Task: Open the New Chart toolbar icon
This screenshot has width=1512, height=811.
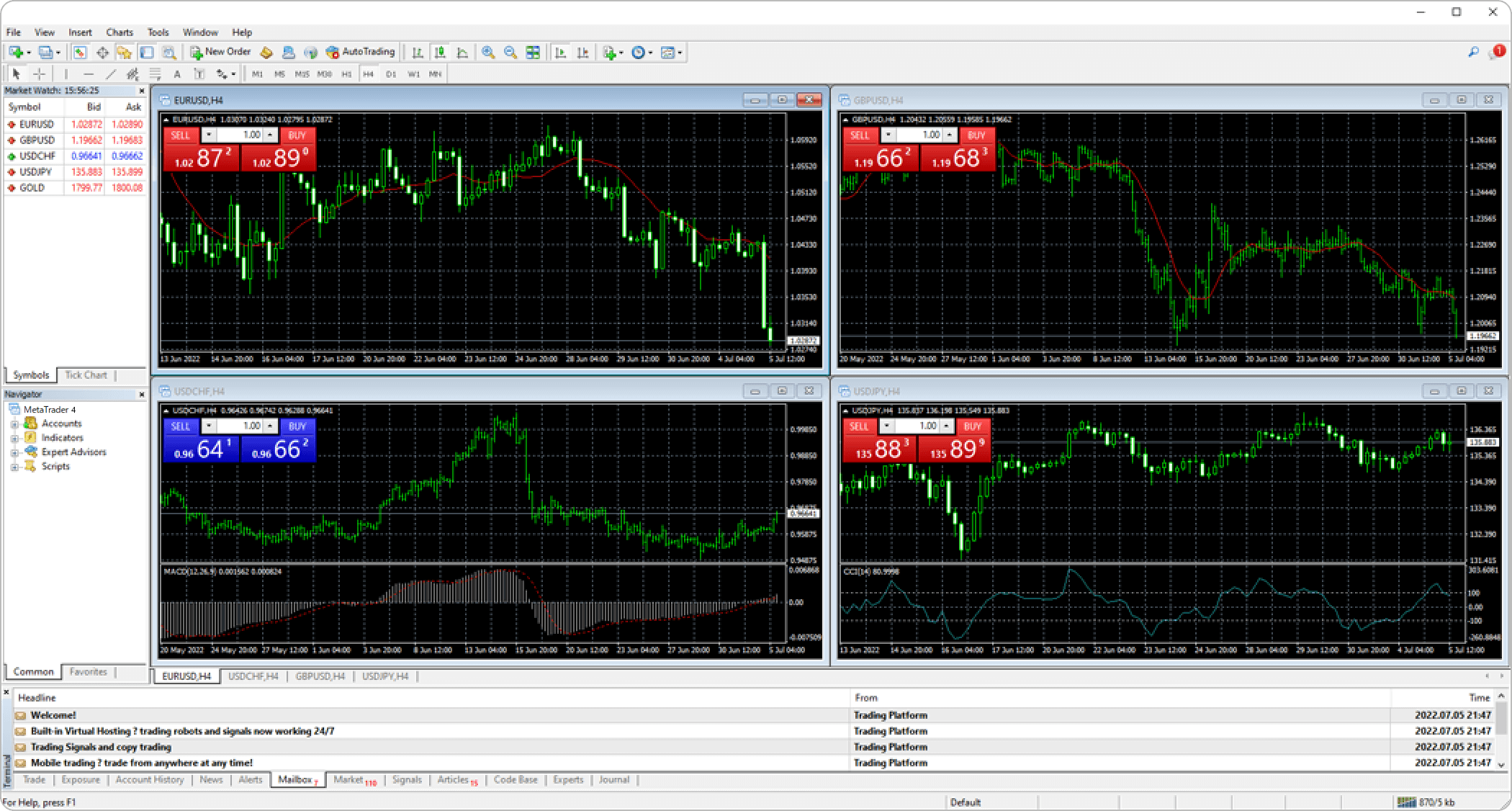Action: 15,52
